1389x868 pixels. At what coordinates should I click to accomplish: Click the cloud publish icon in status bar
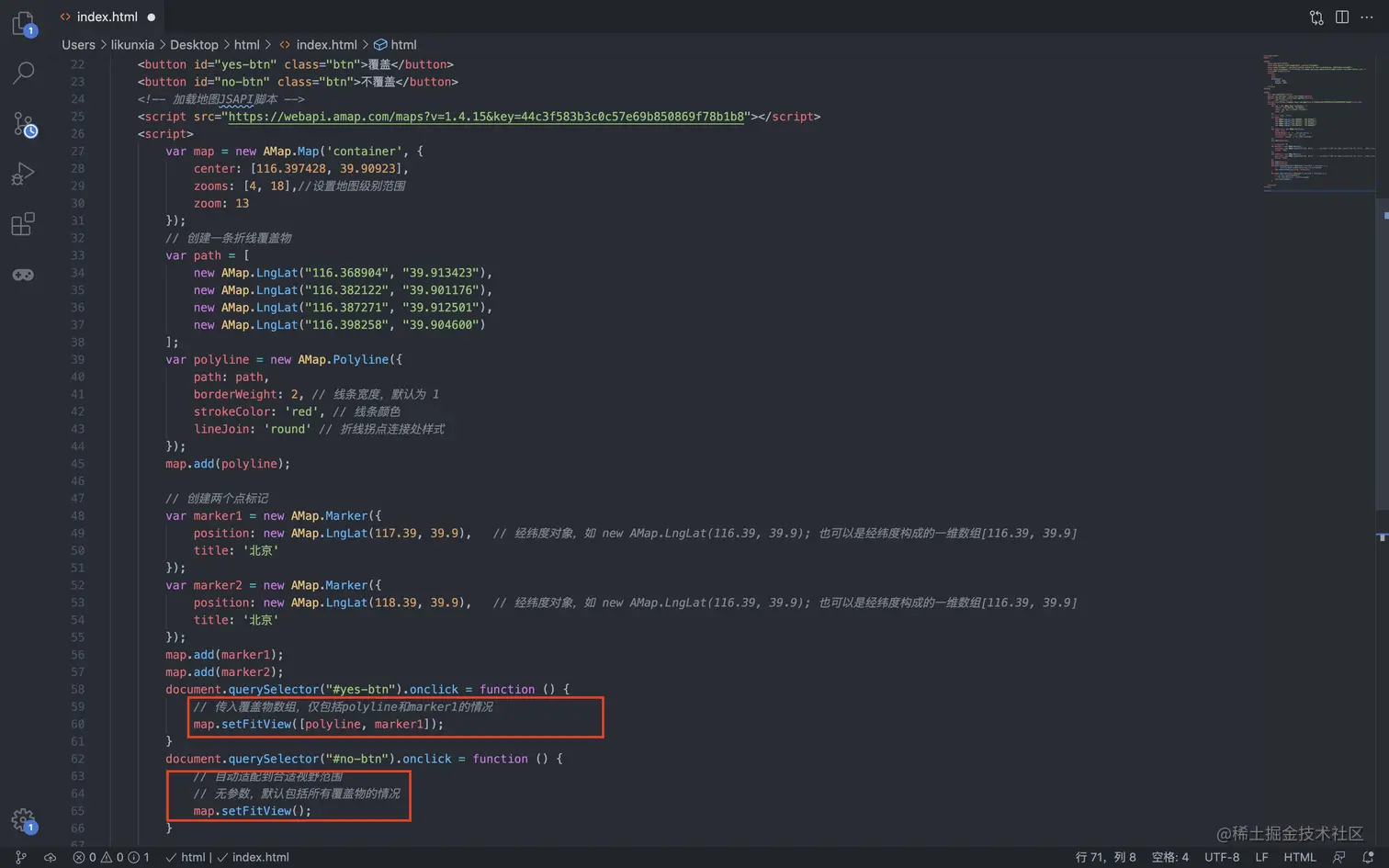tap(51, 857)
